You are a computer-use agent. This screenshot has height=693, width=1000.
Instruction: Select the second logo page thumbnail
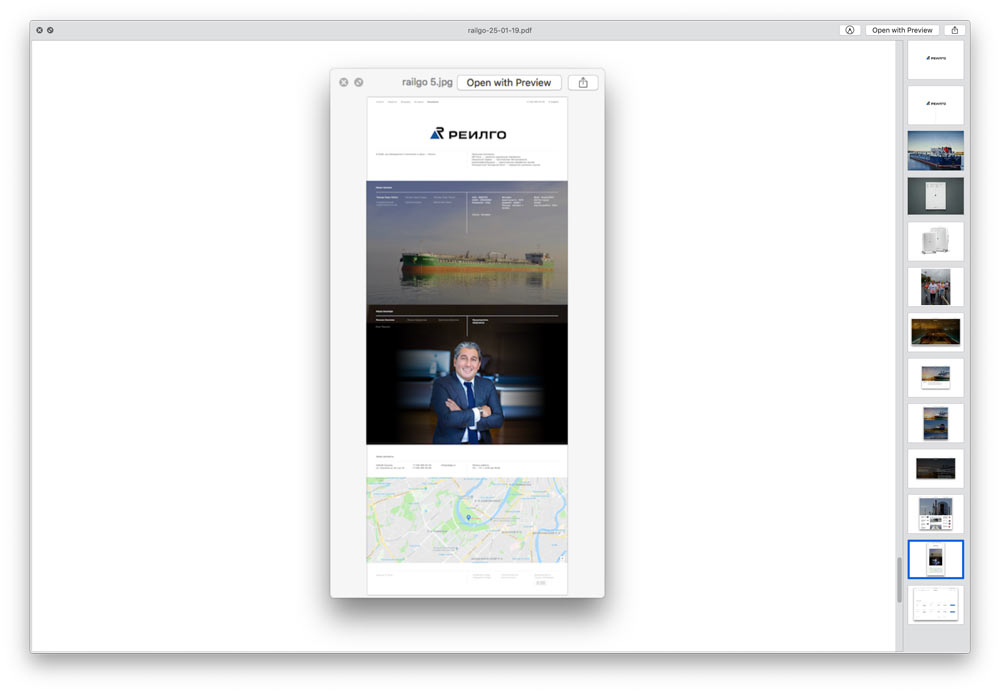935,105
